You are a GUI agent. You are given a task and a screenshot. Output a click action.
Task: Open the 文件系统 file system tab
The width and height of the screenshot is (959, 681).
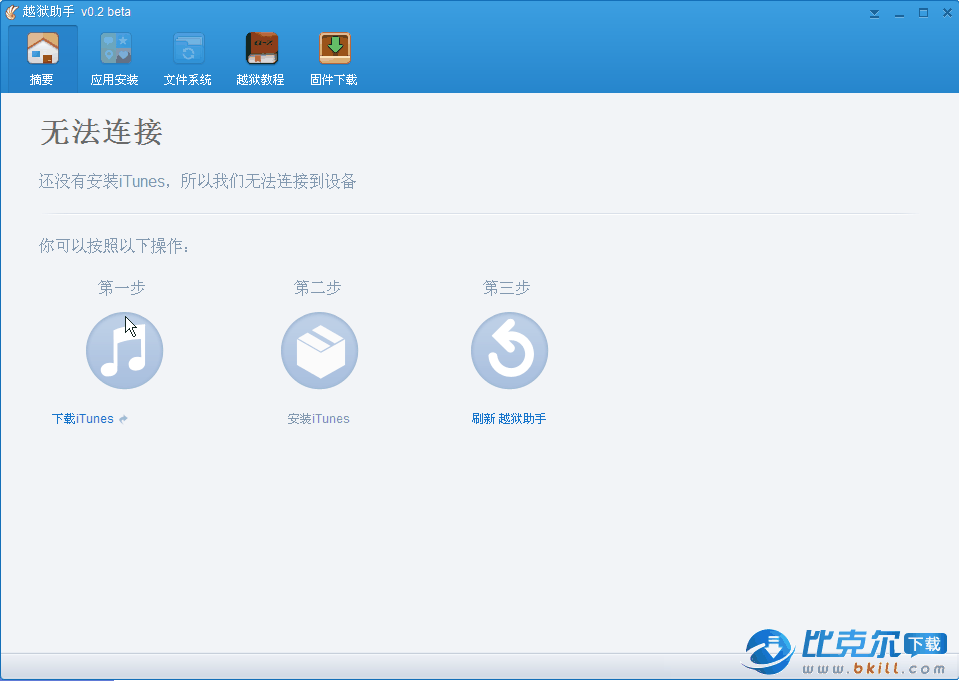[188, 59]
